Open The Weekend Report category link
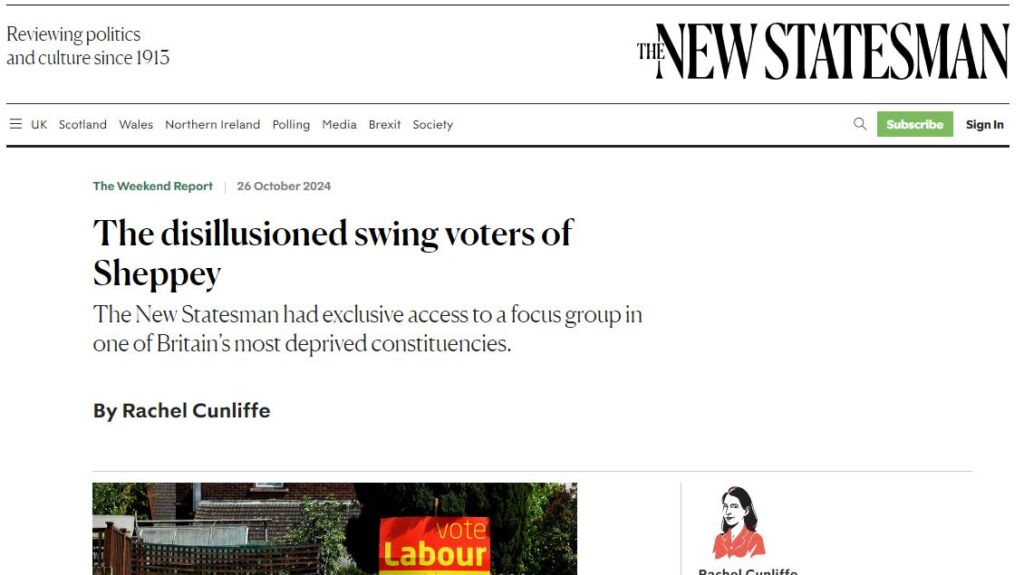This screenshot has height=575, width=1024. point(153,186)
